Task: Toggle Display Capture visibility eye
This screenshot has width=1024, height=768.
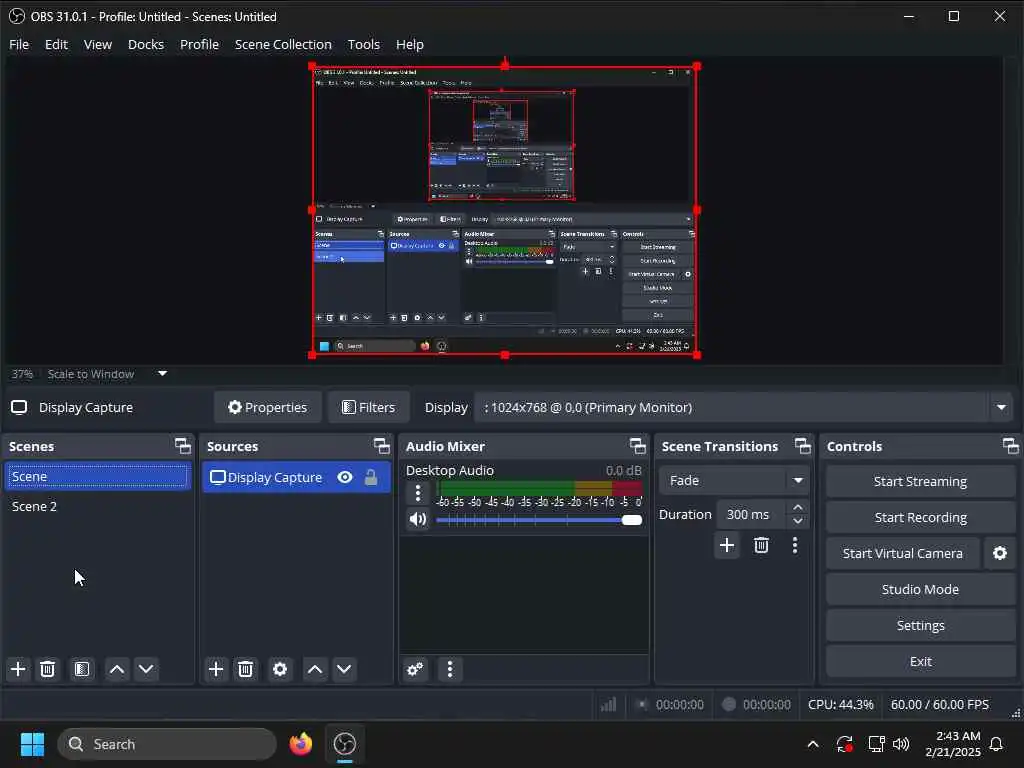Action: click(345, 477)
